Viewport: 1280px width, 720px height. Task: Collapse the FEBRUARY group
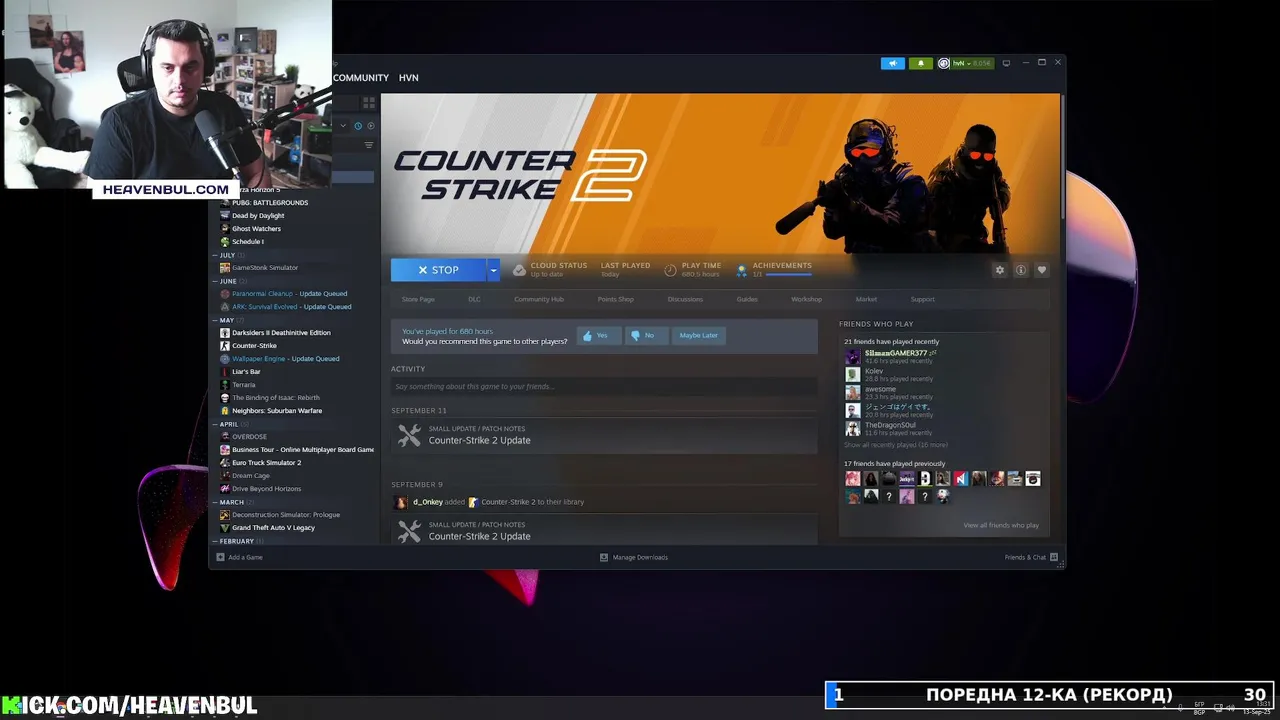click(x=215, y=541)
